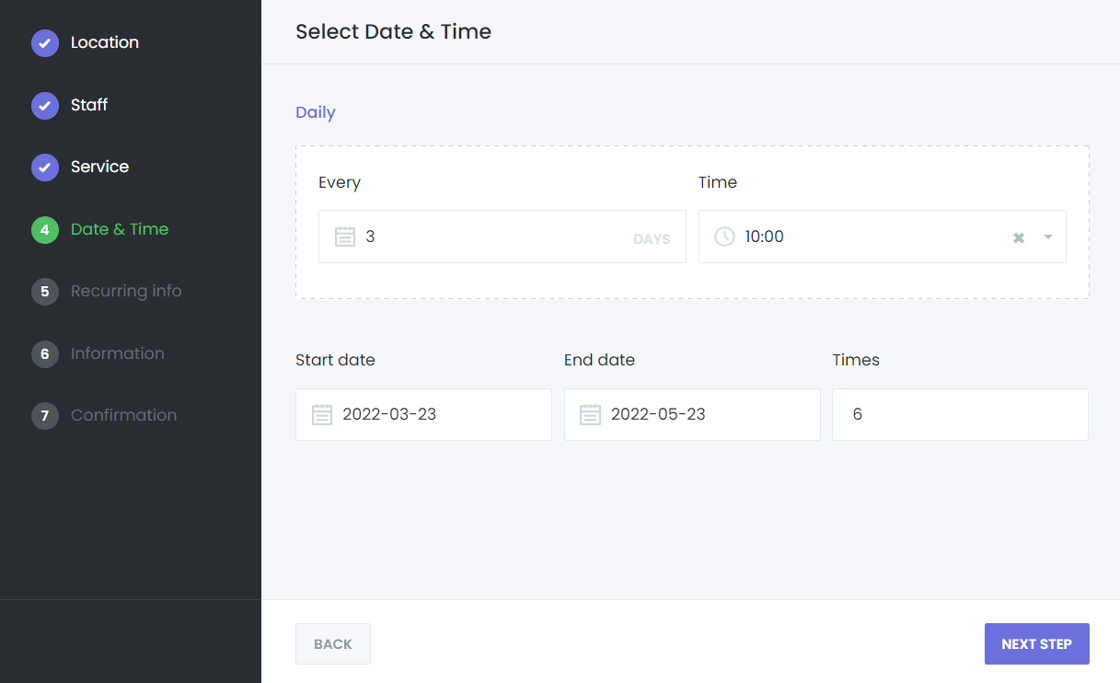The width and height of the screenshot is (1120, 683).
Task: Go to the Information step
Action: pos(117,353)
